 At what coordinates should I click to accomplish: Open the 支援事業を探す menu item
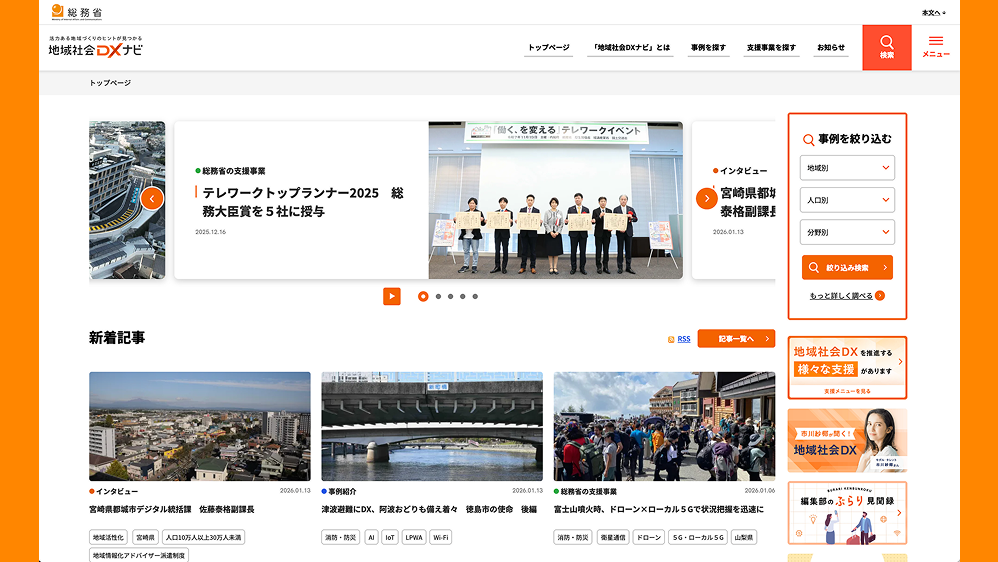click(x=771, y=48)
